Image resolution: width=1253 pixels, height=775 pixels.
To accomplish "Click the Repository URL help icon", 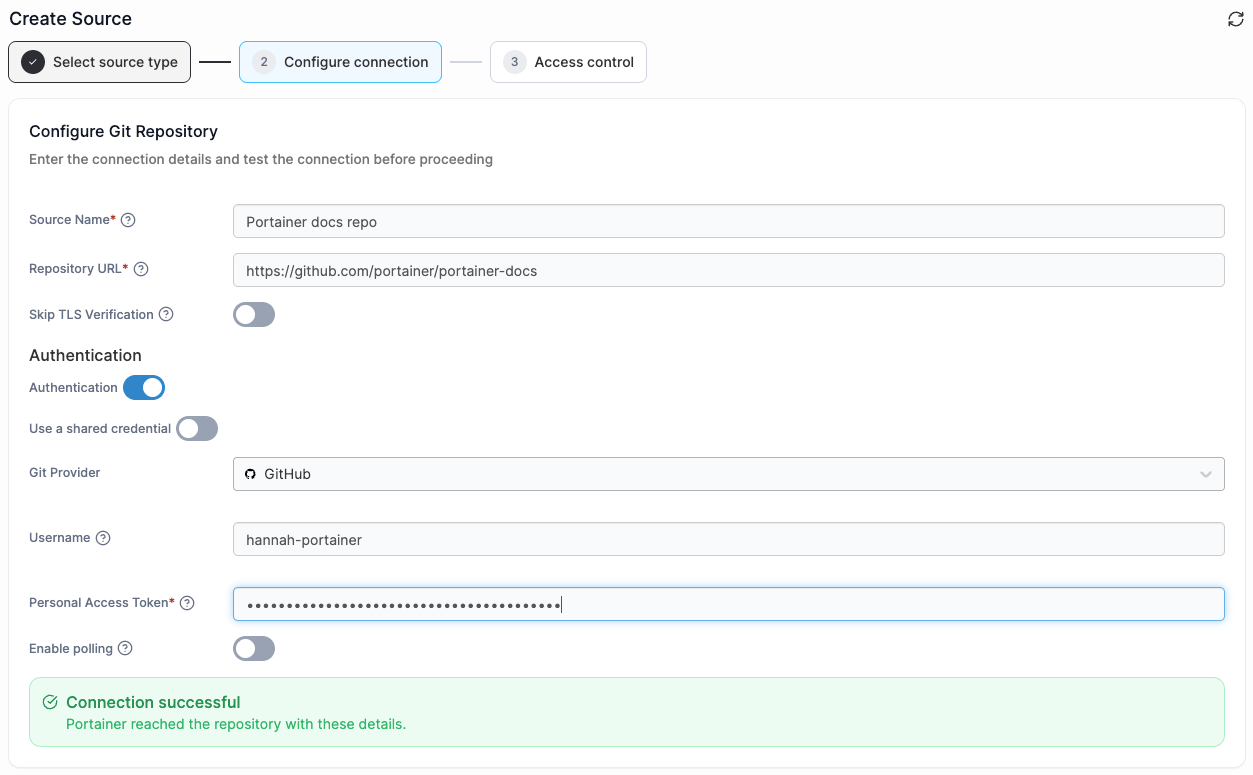I will pos(141,269).
